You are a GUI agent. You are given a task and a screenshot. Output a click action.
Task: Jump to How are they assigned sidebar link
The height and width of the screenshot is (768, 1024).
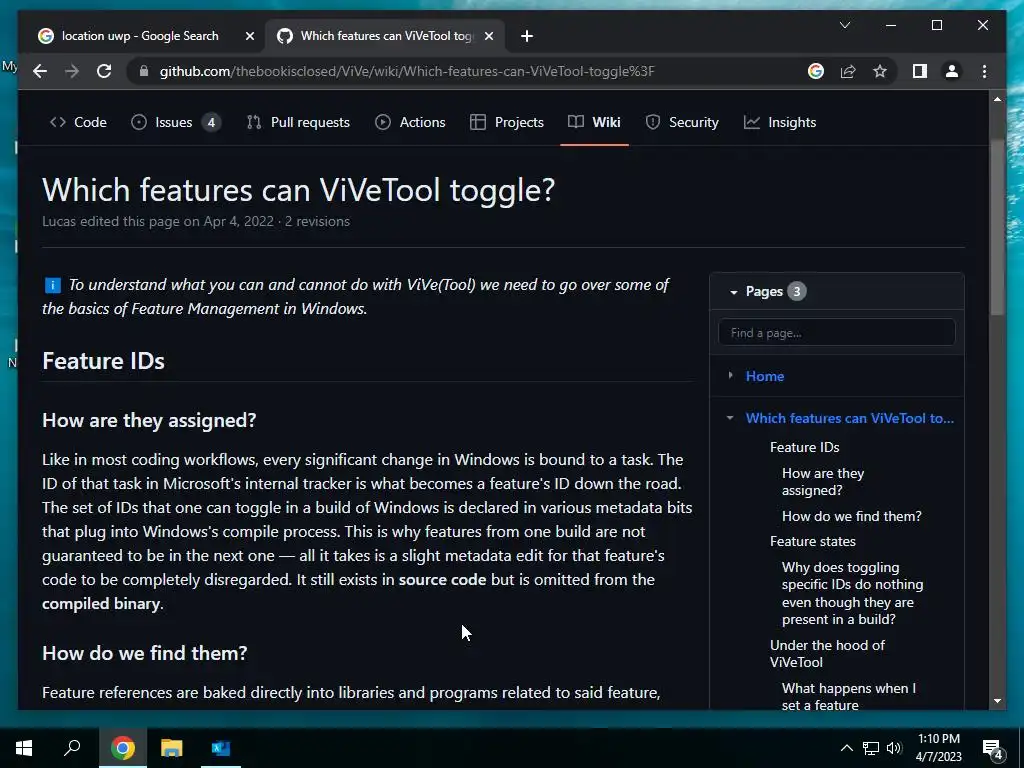[823, 482]
